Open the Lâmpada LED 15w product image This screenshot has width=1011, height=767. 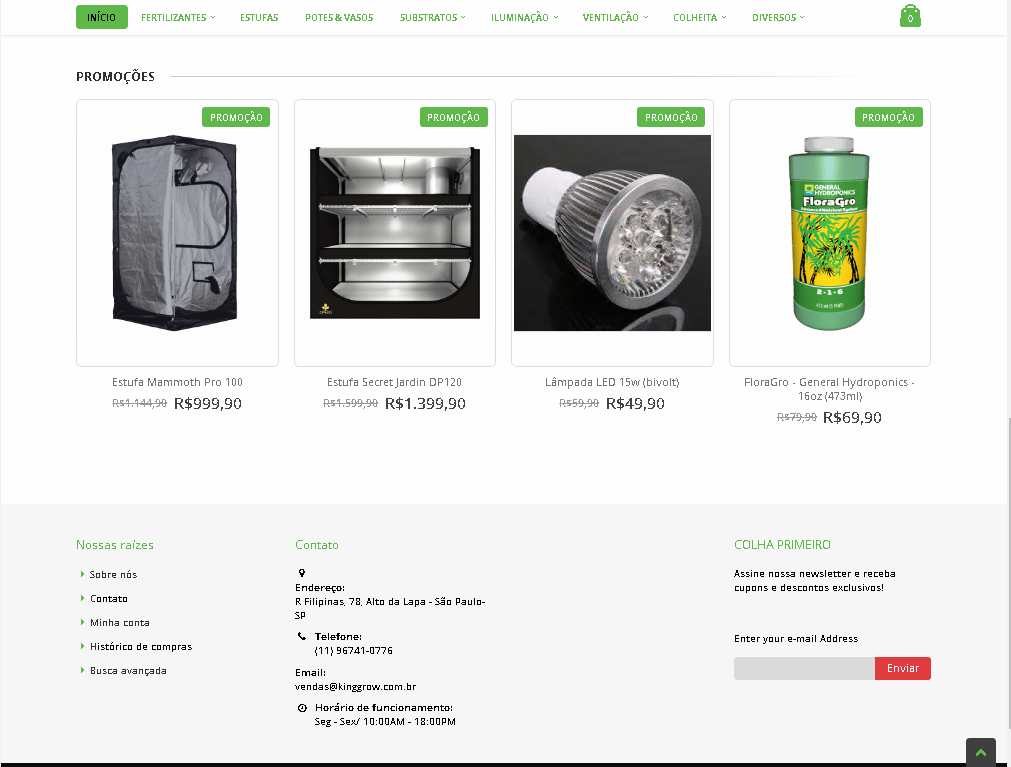(x=613, y=233)
